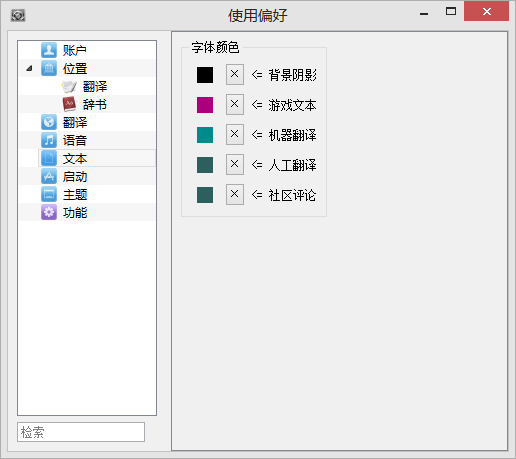Reset the 社区评论 color with X button
This screenshot has width=516, height=459.
pos(235,194)
